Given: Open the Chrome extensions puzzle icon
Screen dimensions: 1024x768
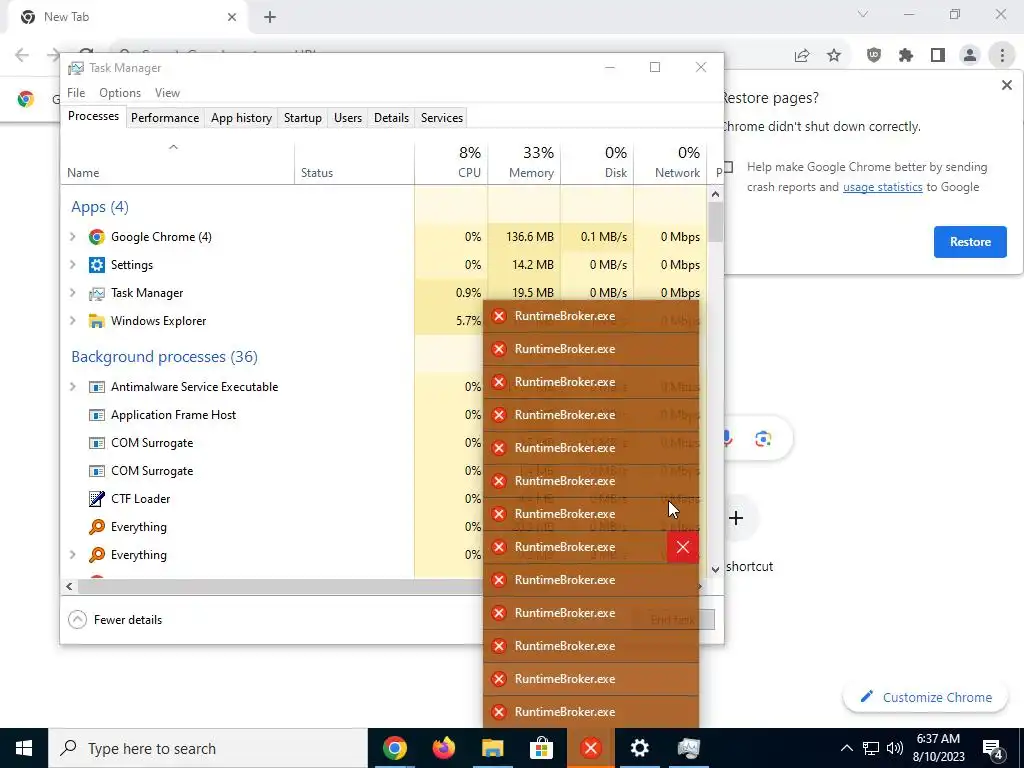Looking at the screenshot, I should (906, 56).
